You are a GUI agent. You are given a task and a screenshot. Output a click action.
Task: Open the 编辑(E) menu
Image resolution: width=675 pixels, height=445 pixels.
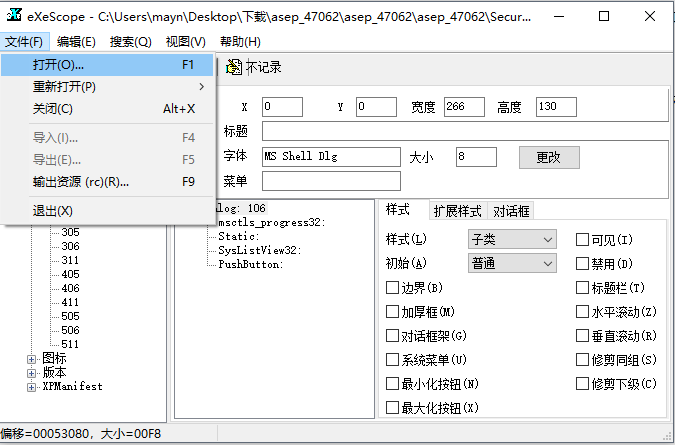76,42
